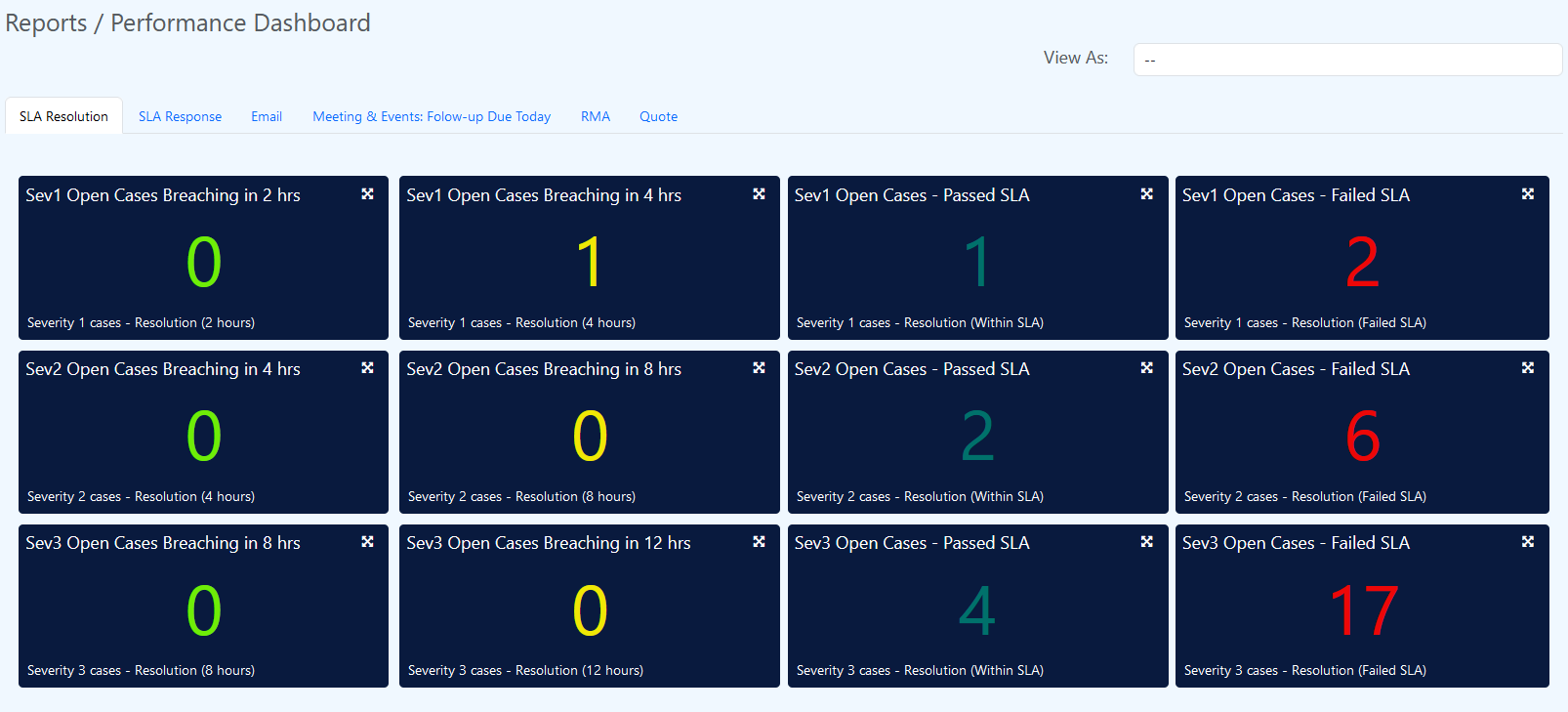Switch to the SLA Response tab

coord(180,116)
